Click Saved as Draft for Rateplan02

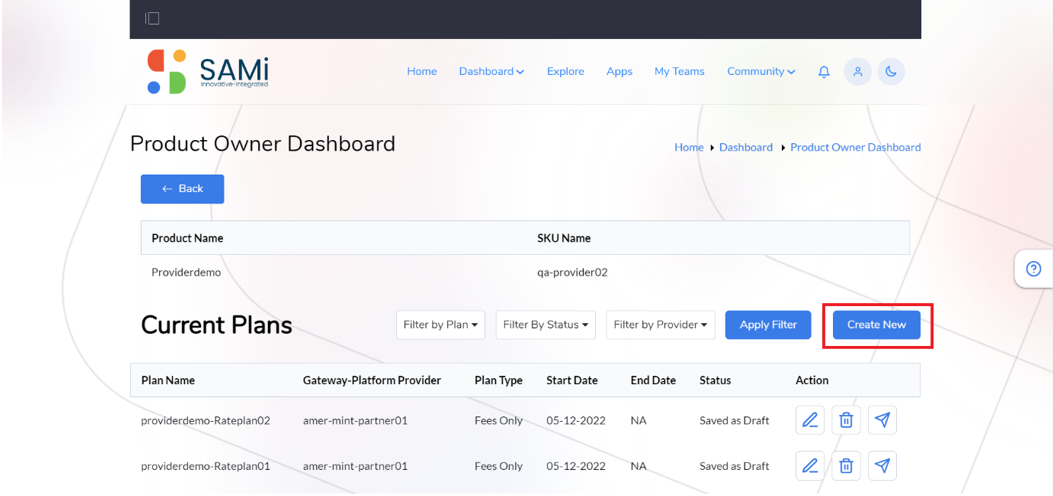click(734, 421)
